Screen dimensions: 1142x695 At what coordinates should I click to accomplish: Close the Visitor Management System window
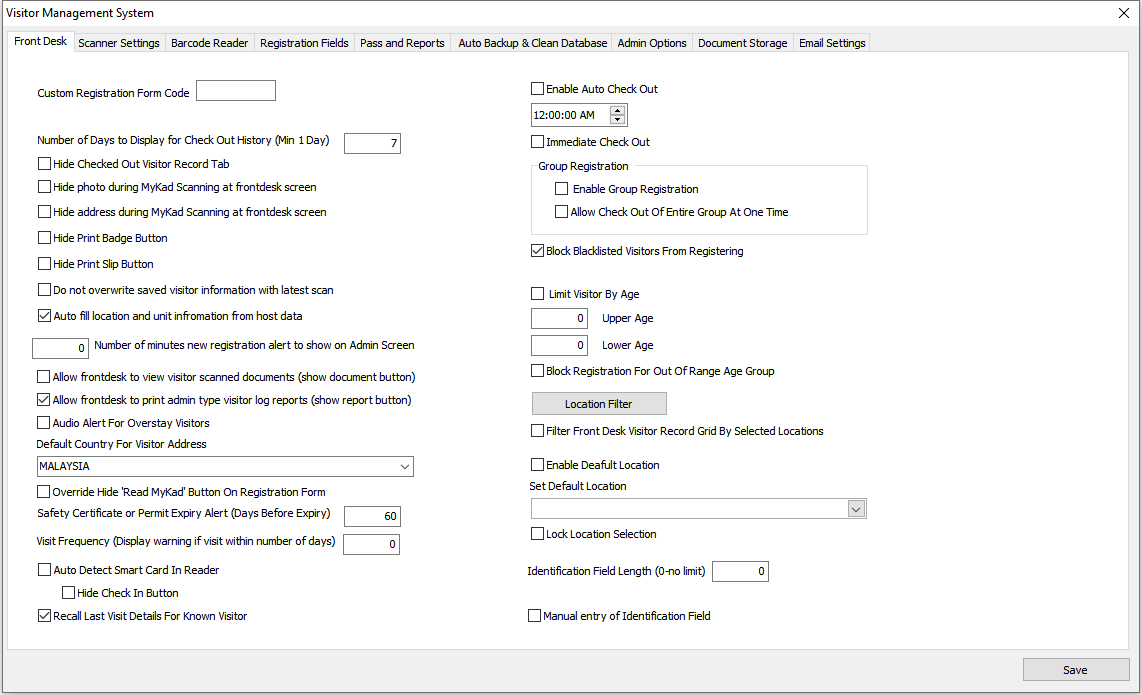1122,13
